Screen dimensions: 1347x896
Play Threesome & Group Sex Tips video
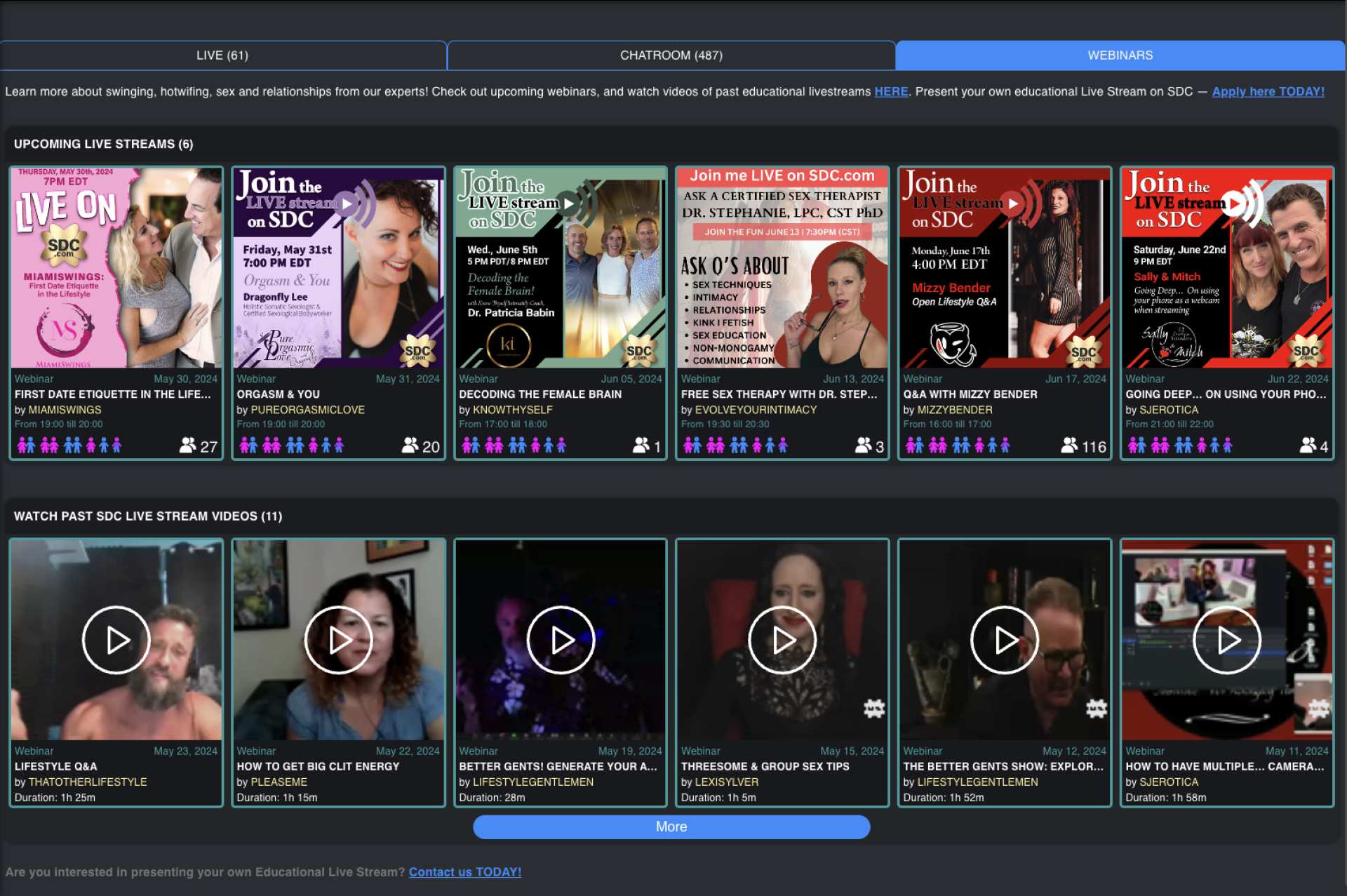[x=782, y=640]
